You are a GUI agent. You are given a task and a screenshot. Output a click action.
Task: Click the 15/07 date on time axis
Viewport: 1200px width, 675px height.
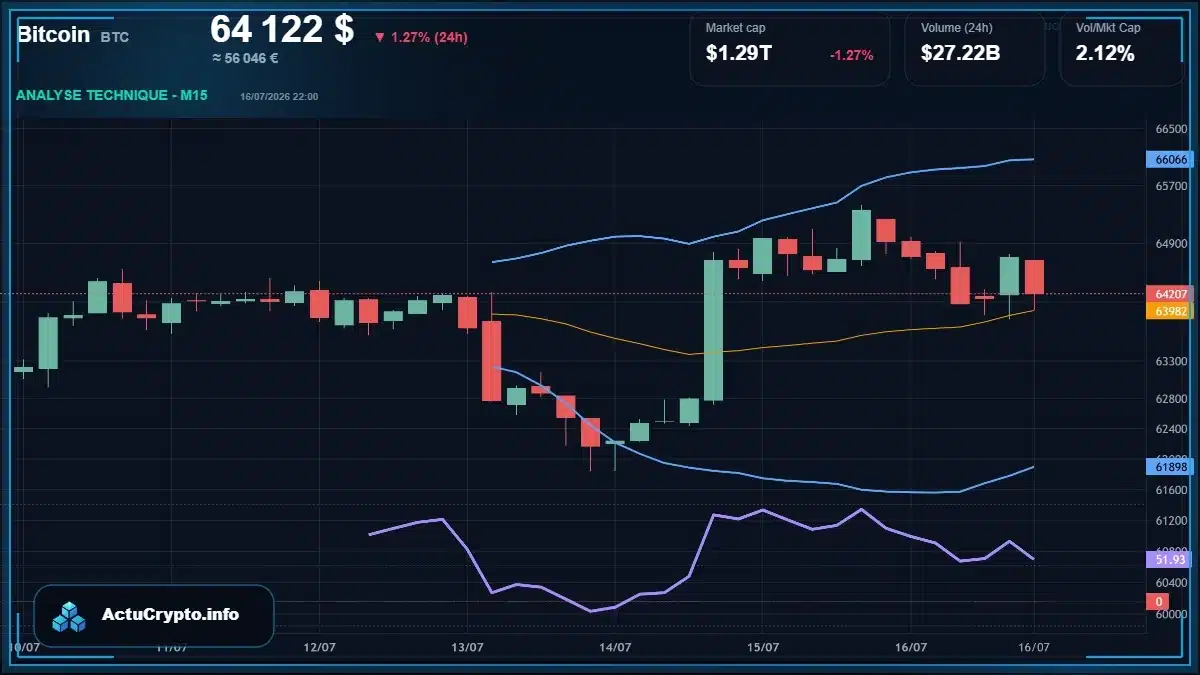[x=762, y=647]
